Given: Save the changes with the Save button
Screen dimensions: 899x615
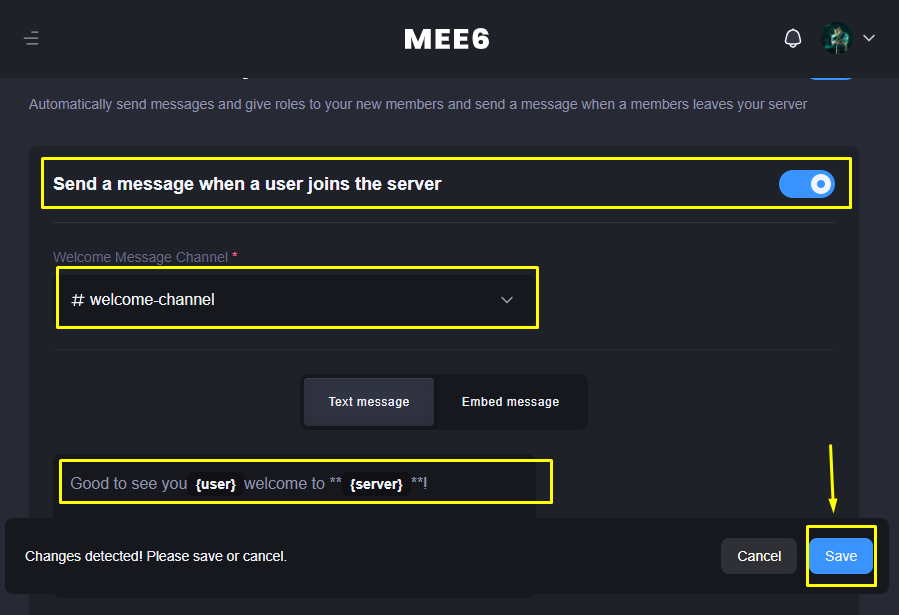Looking at the screenshot, I should pos(841,556).
